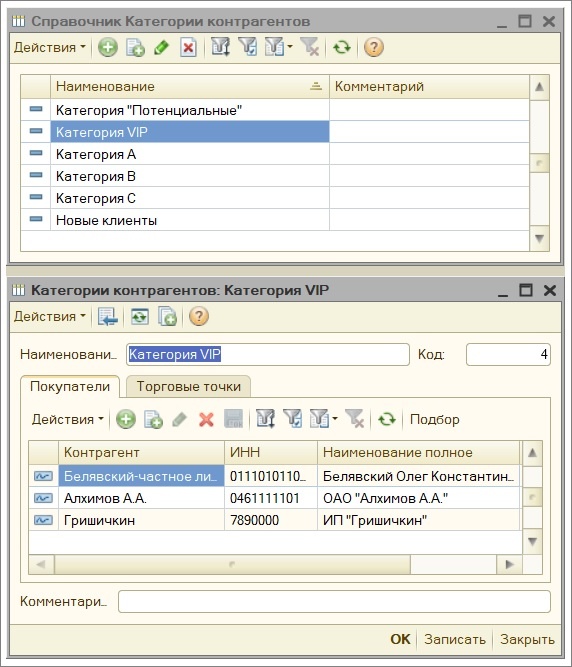The image size is (572, 667).
Task: Click the red X delete icon in the Покупатели toolbar
Action: click(206, 419)
